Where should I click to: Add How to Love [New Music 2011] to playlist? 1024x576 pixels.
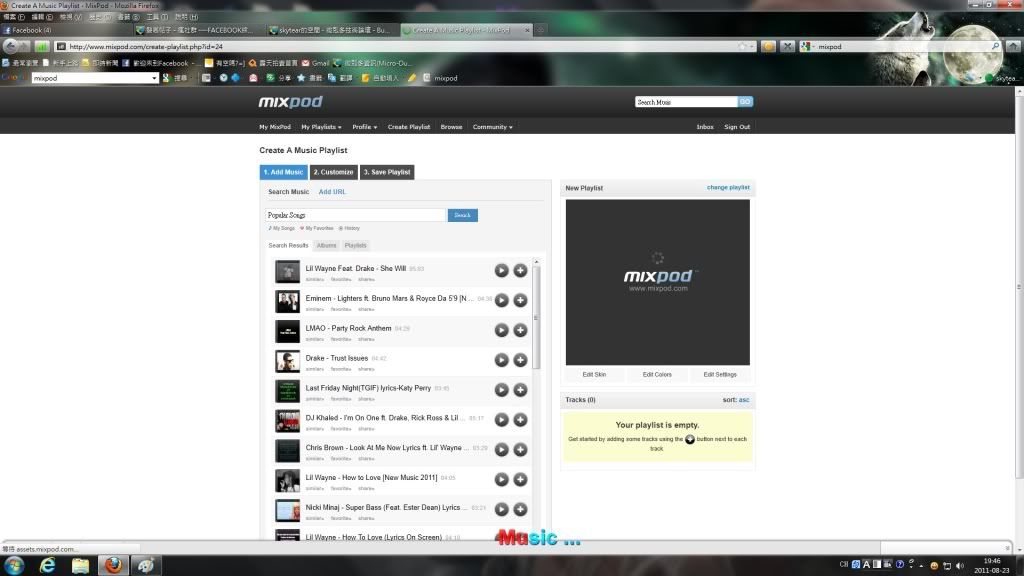520,479
